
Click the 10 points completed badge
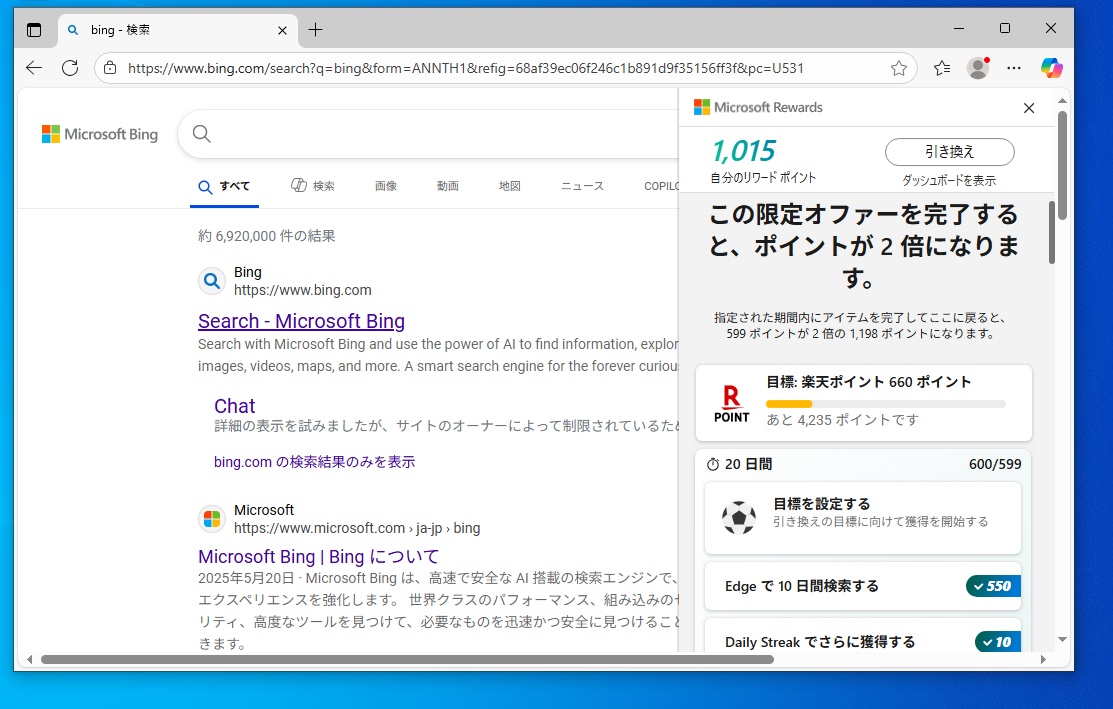[997, 642]
